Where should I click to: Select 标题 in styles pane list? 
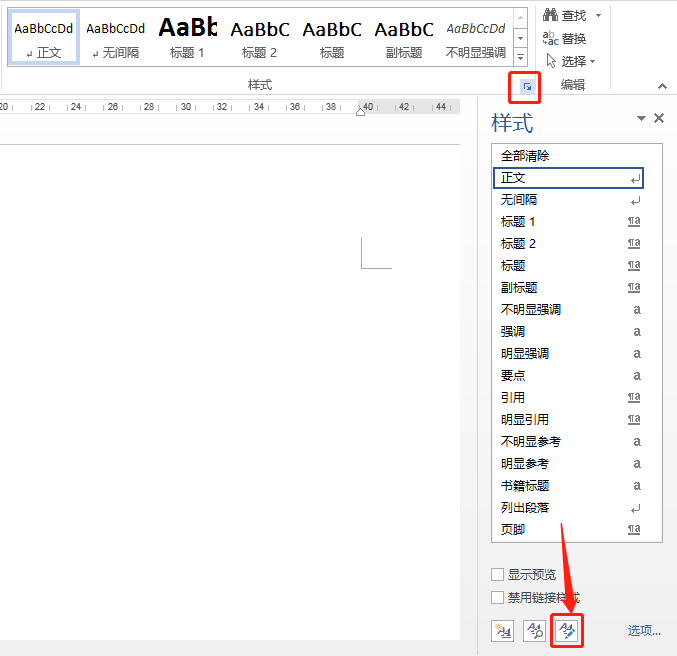[568, 266]
